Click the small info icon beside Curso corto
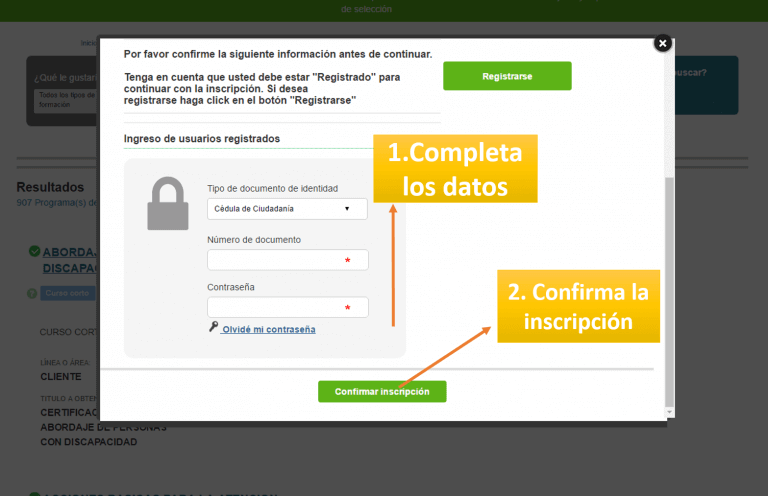The width and height of the screenshot is (768, 496). point(32,293)
